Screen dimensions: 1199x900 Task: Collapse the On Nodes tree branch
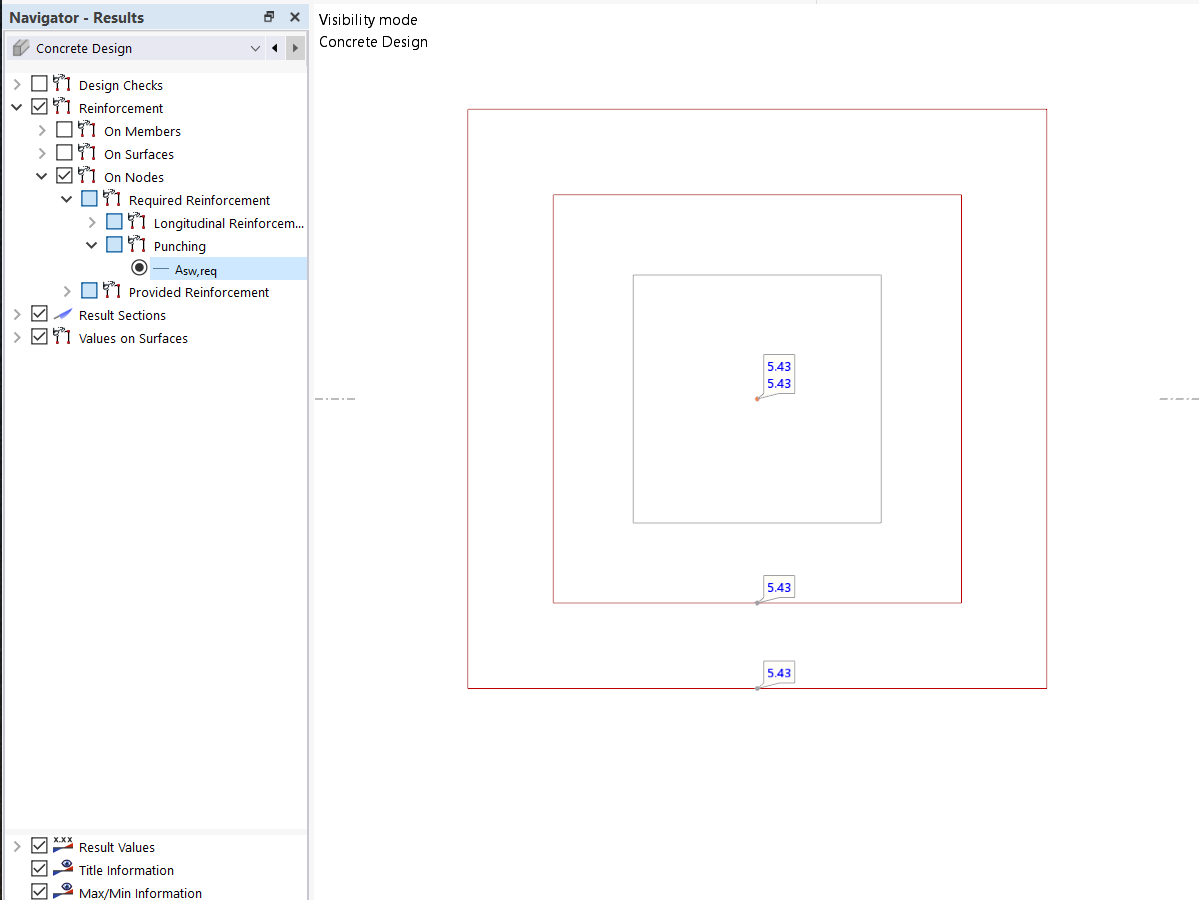click(41, 176)
